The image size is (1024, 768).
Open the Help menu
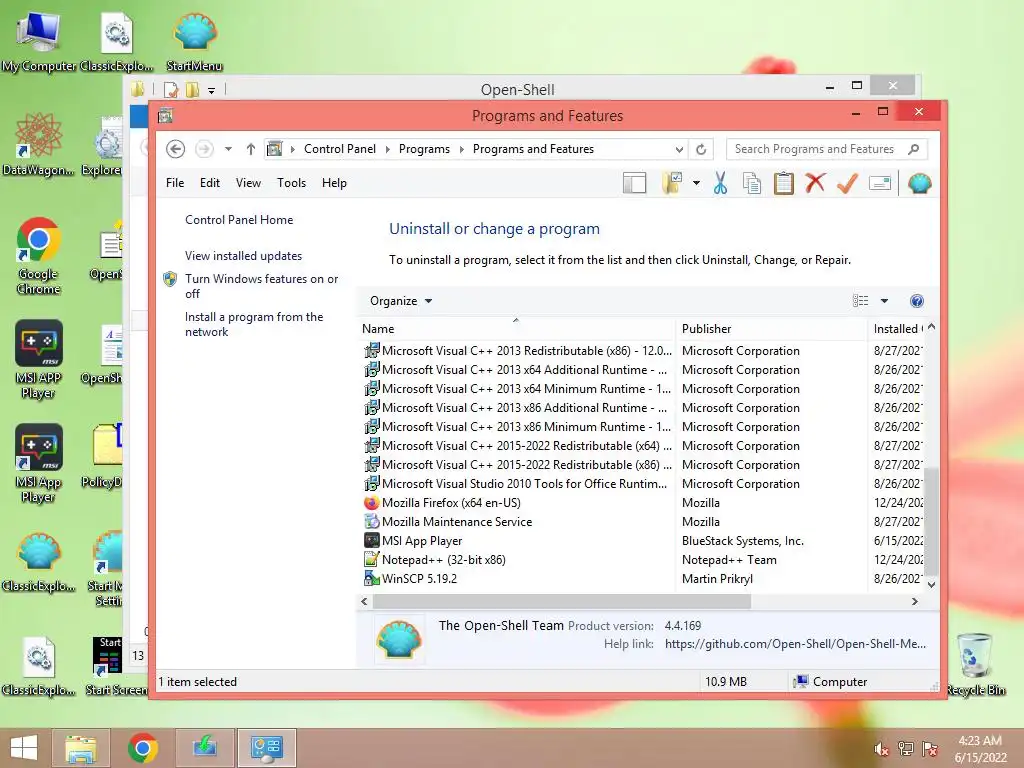coord(334,183)
